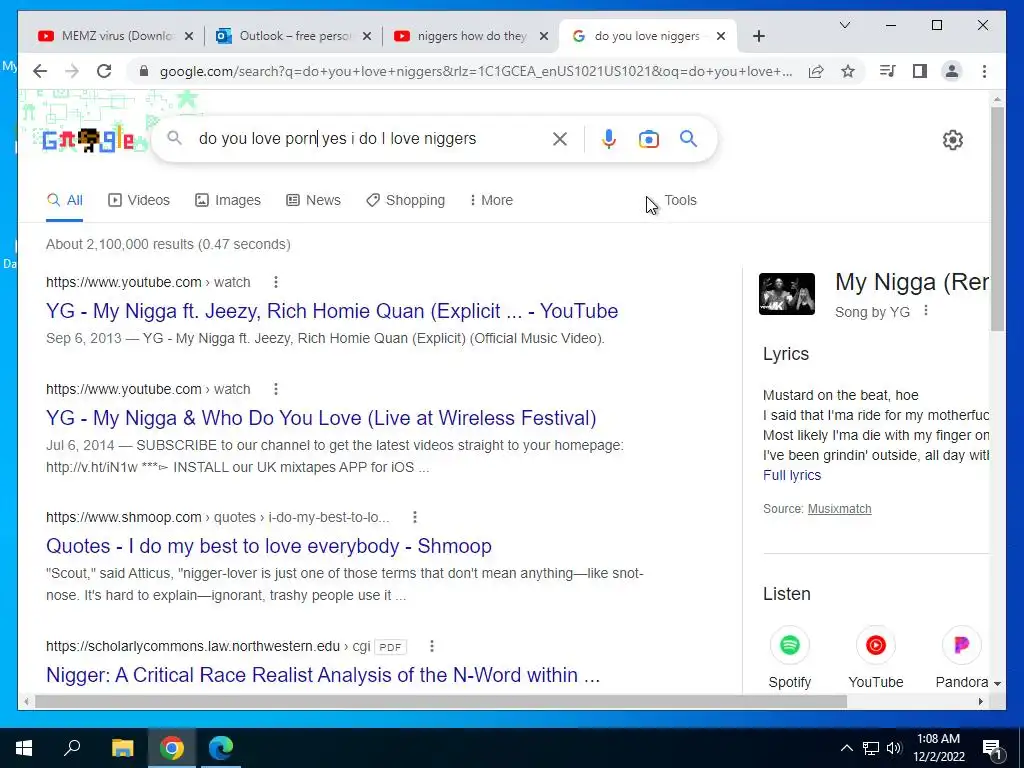Click the results count text
This screenshot has width=1024, height=768.
tap(168, 244)
